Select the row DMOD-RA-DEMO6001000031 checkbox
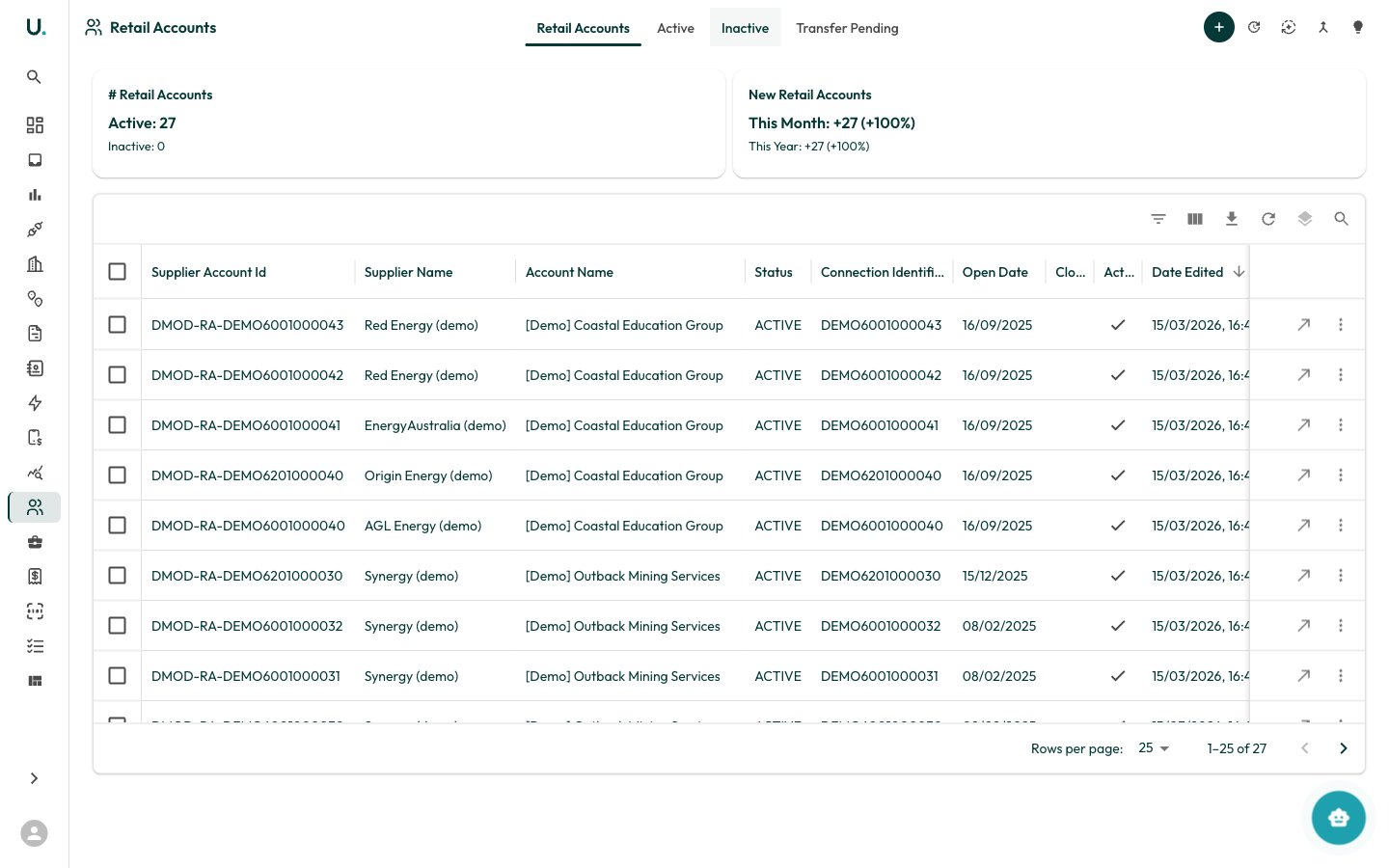The height and width of the screenshot is (868, 1389). point(118,676)
